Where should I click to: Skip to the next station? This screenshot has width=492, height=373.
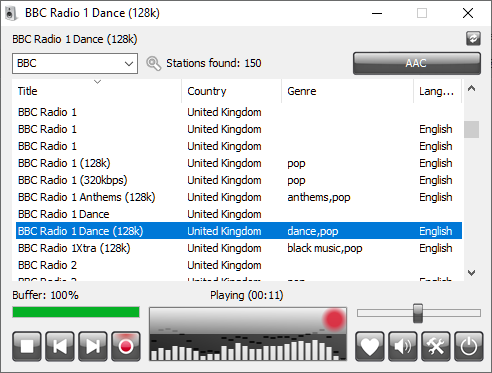coord(93,346)
